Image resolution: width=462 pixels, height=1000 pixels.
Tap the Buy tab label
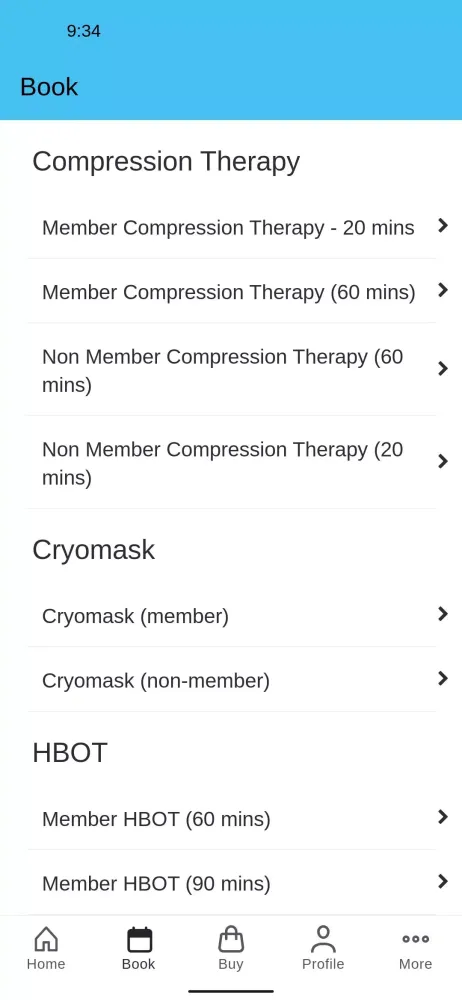tap(231, 964)
